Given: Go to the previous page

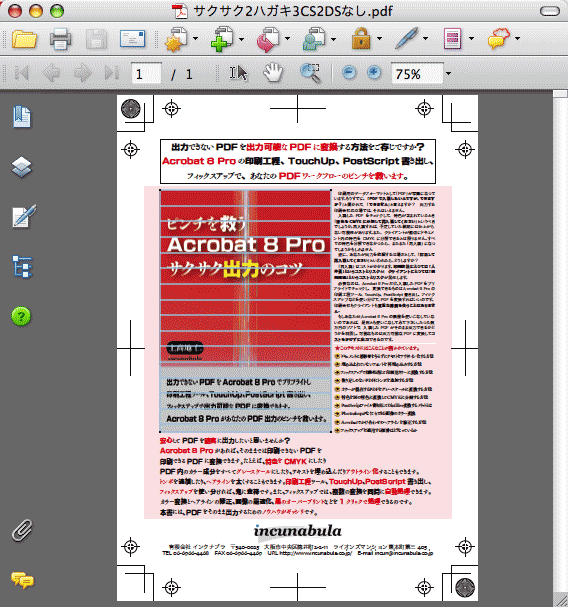Looking at the screenshot, I should click(51, 73).
